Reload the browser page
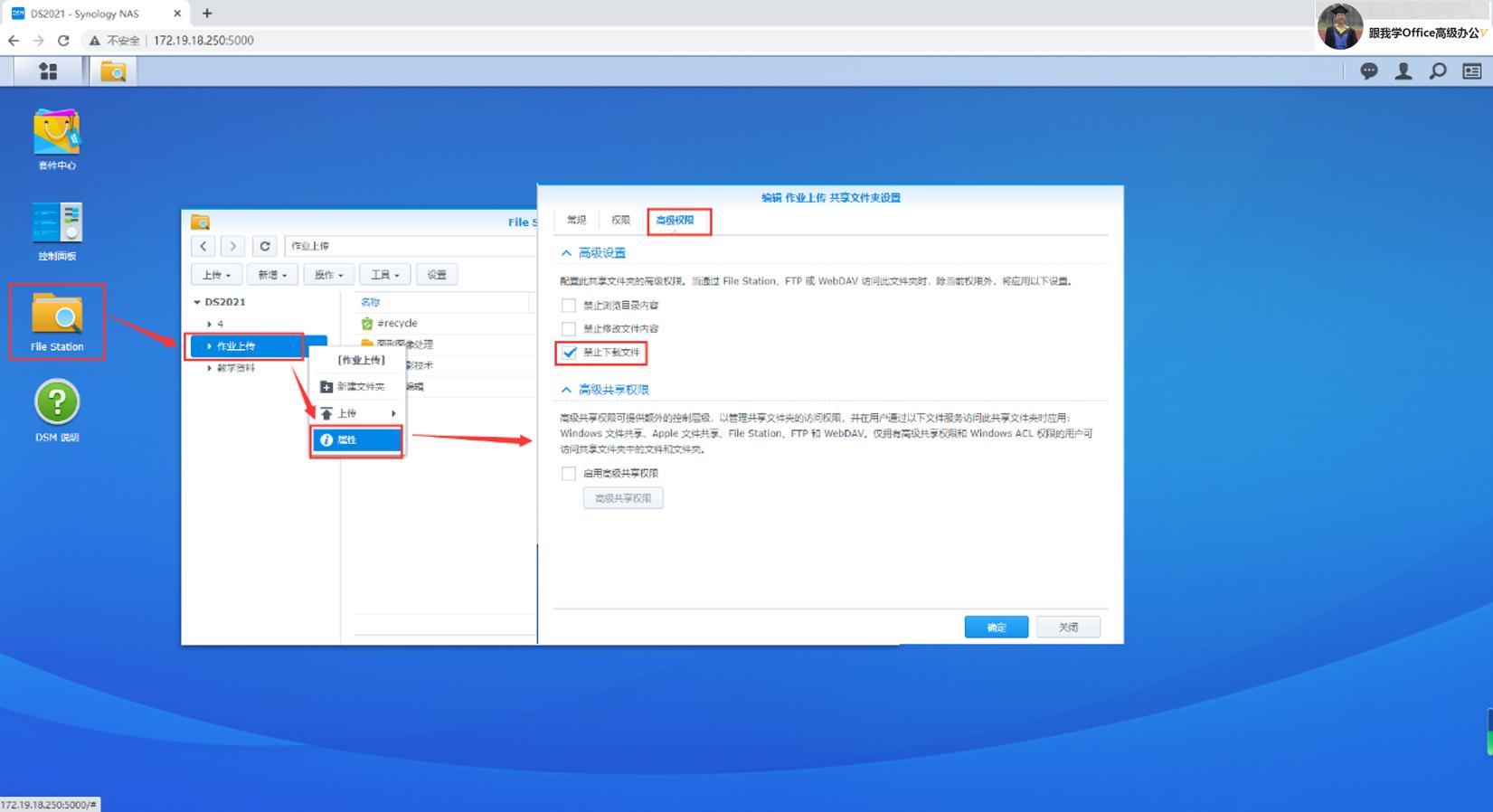 pyautogui.click(x=63, y=40)
